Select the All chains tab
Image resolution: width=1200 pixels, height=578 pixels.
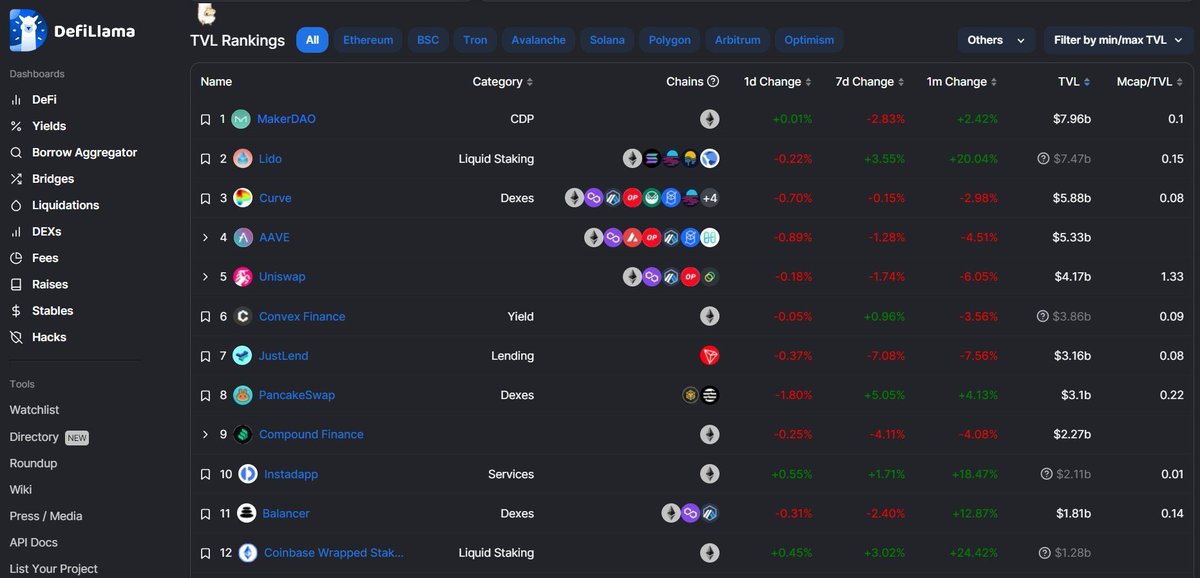(312, 40)
